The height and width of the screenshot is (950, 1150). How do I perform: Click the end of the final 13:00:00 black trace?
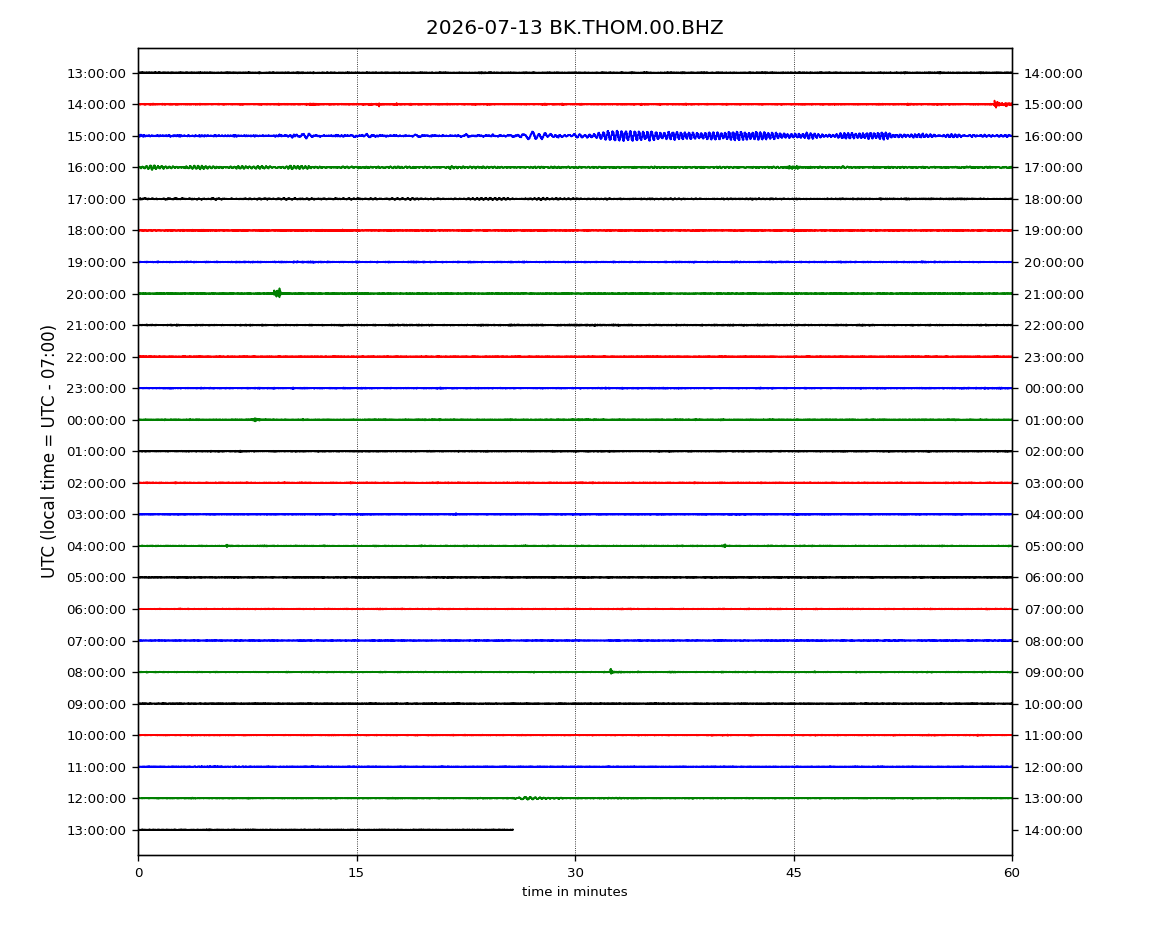pyautogui.click(x=512, y=830)
